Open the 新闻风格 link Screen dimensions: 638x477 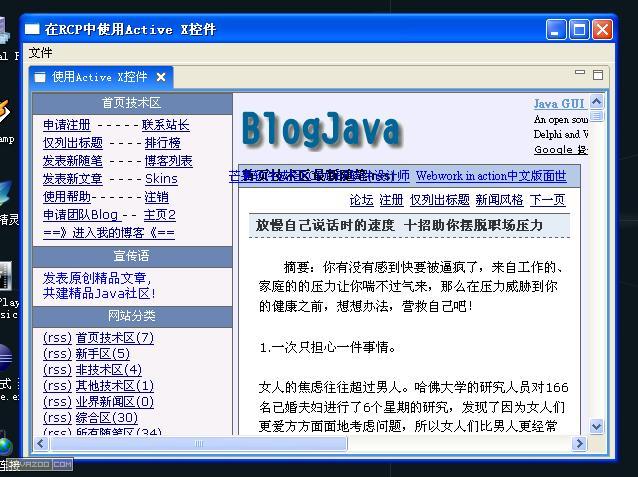coord(499,199)
